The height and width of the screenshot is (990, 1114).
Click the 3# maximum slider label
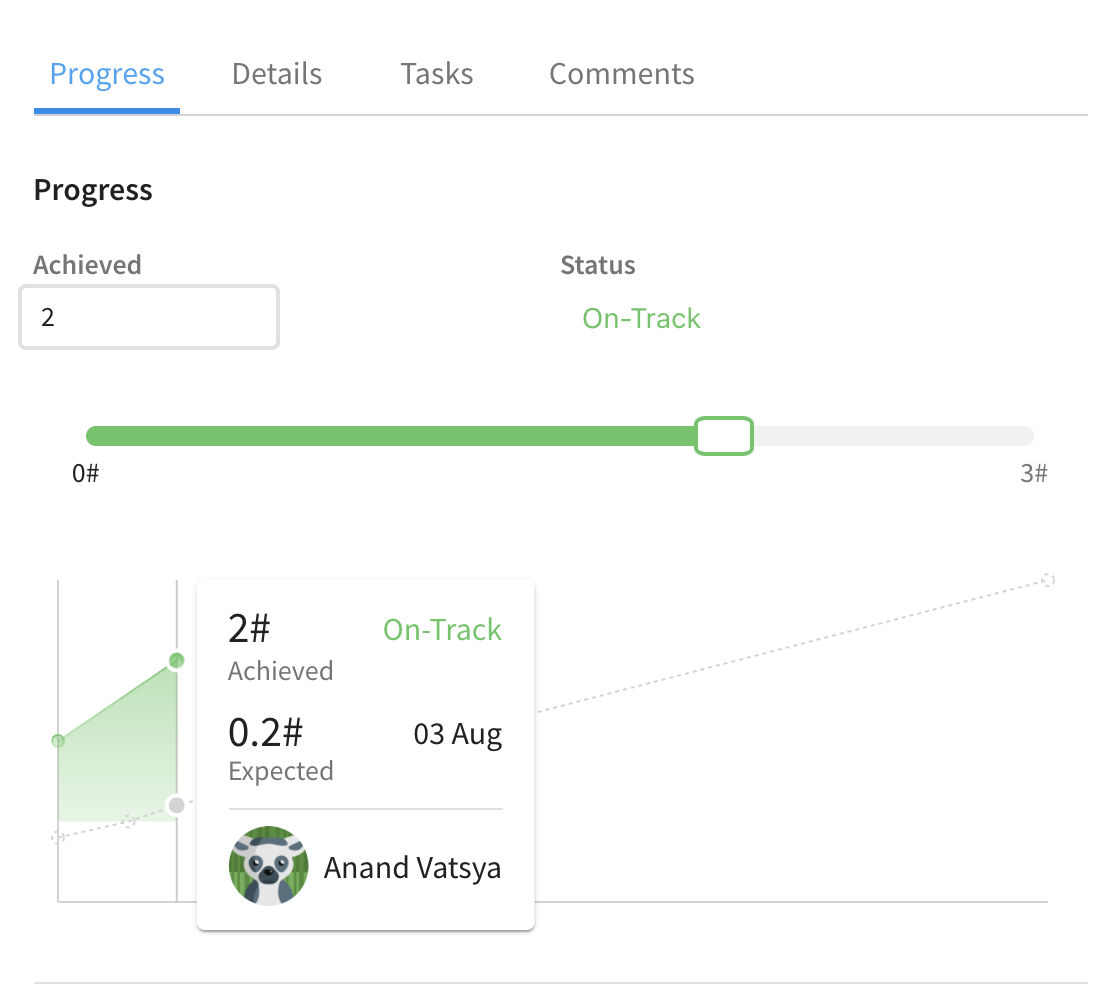tap(1034, 473)
